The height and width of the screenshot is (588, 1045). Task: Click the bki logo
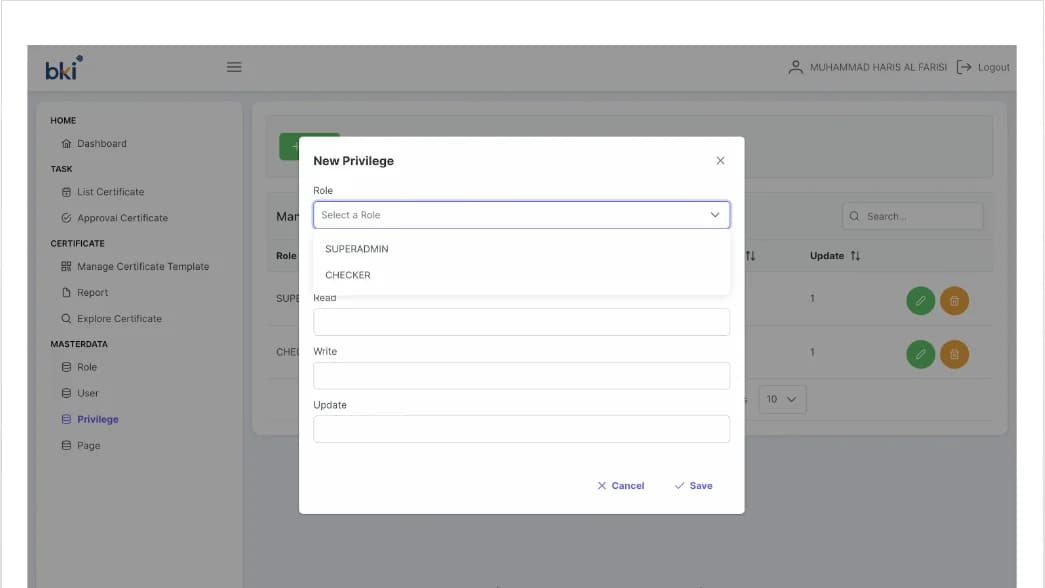click(64, 67)
